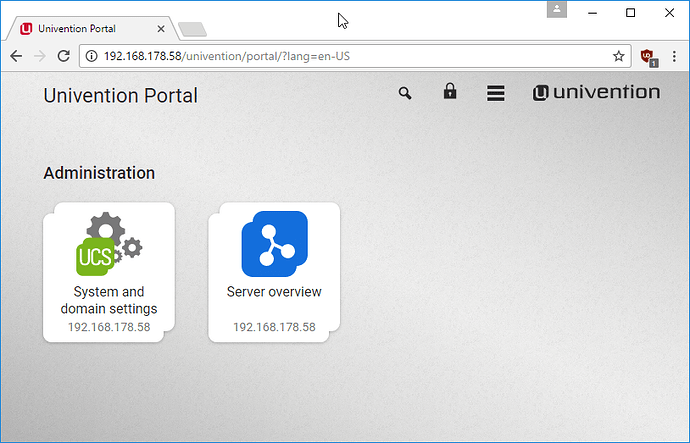The height and width of the screenshot is (443, 690).
Task: Bookmark page with the star icon
Action: coord(619,56)
